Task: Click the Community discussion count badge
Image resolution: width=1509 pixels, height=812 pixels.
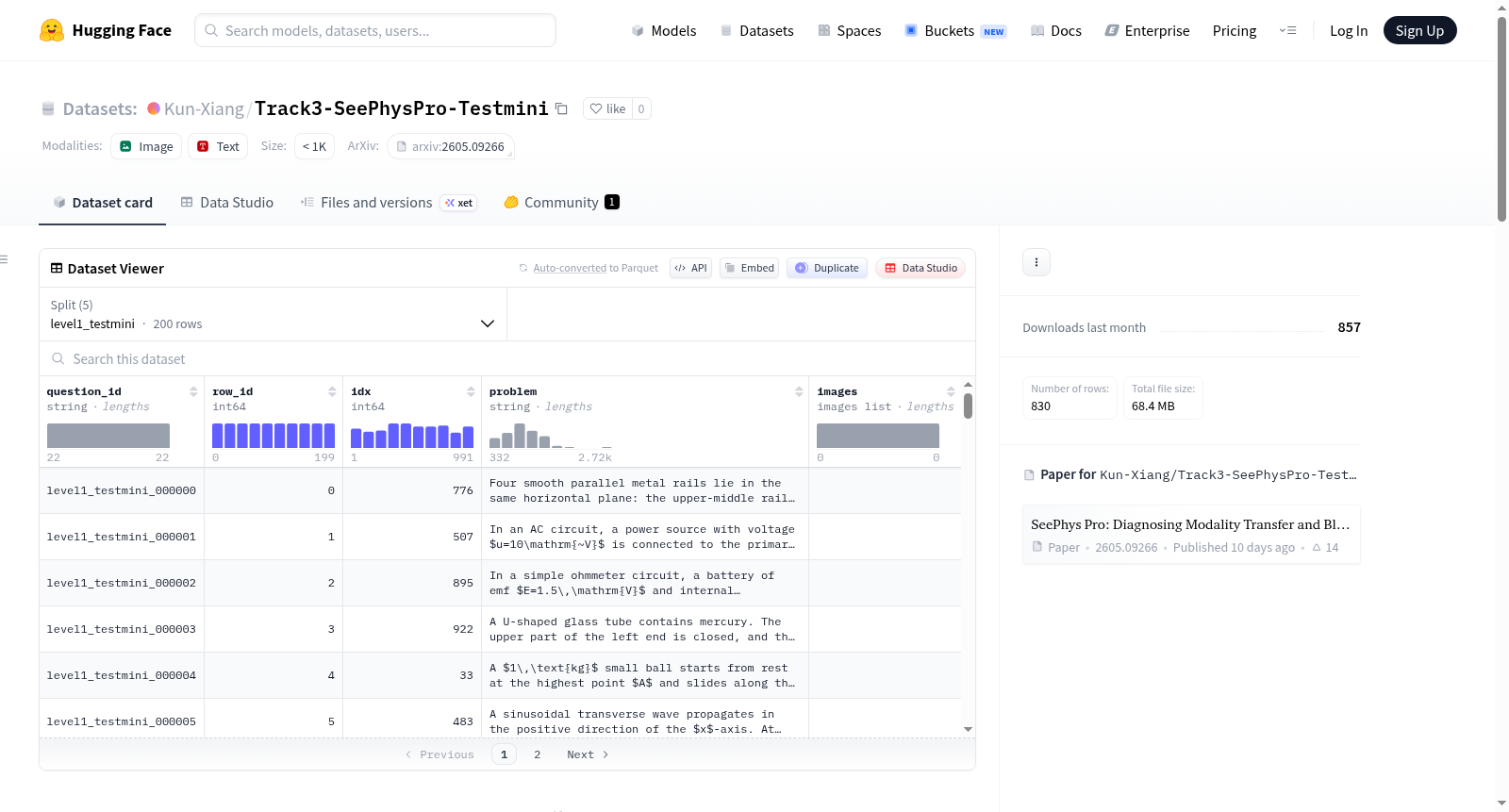Action: point(612,202)
